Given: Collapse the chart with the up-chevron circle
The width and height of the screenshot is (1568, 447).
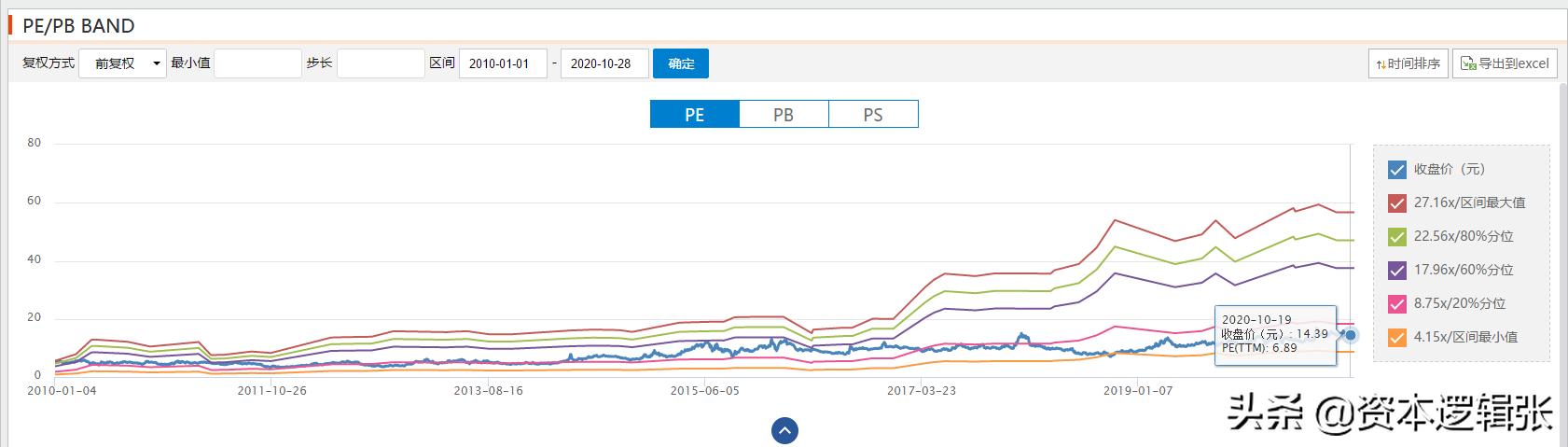Looking at the screenshot, I should 784,430.
